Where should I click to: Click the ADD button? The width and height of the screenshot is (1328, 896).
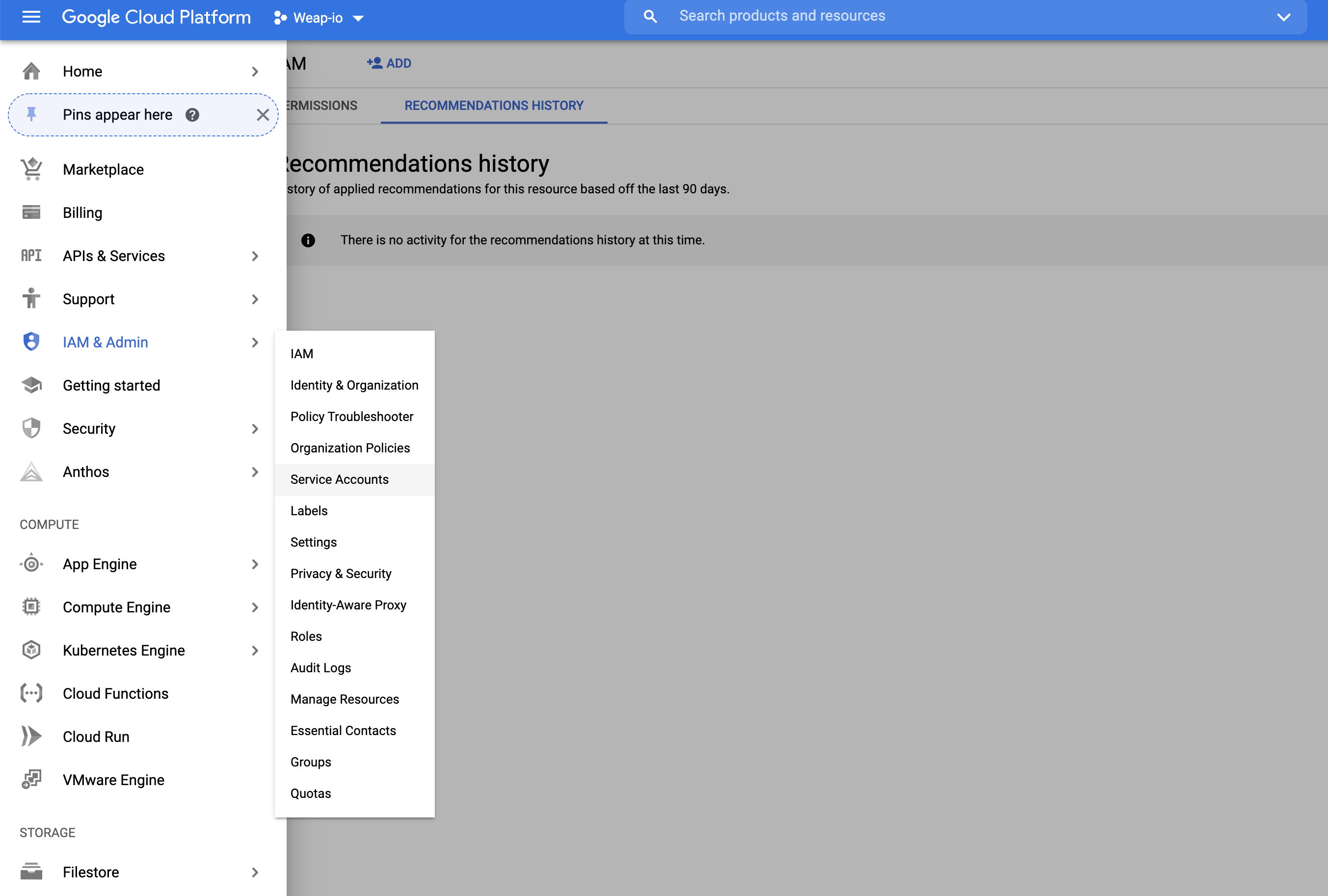tap(389, 63)
